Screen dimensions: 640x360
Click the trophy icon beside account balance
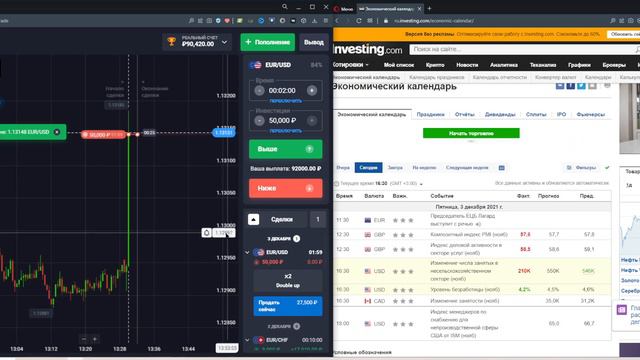[171, 42]
